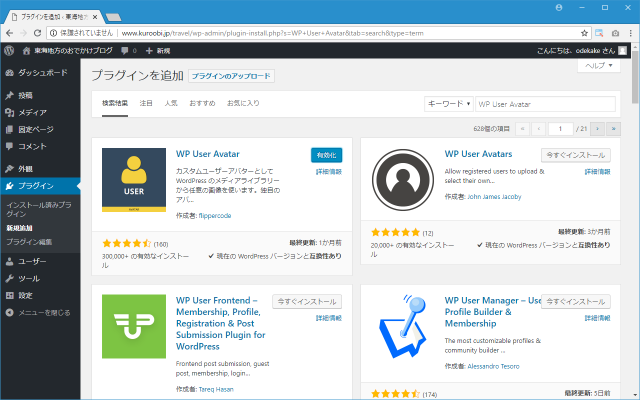Open the キーワード search type dropdown
Viewport: 640px width, 400px height.
(448, 103)
